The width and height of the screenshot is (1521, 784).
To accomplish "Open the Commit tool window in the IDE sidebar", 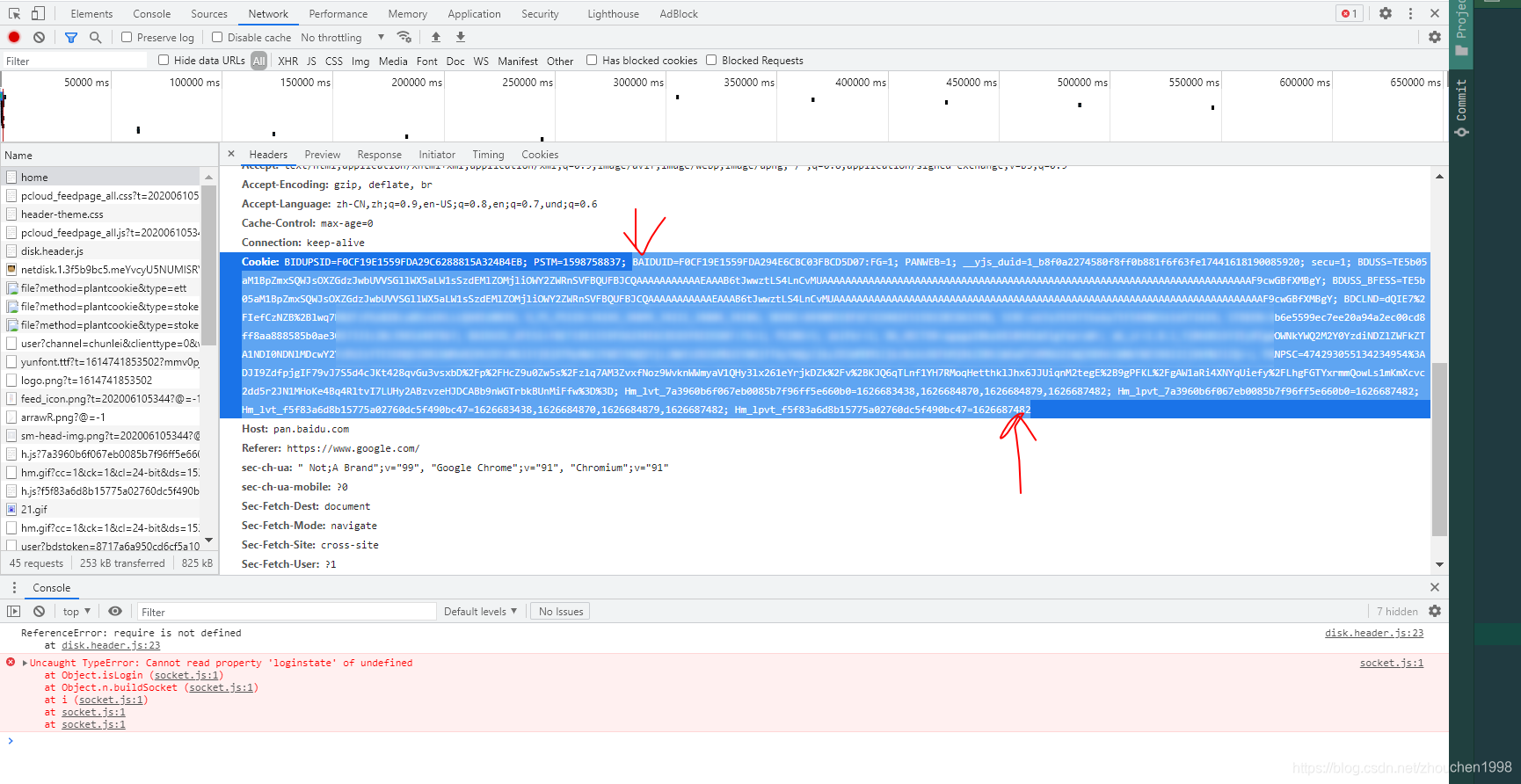I will 1461,108.
